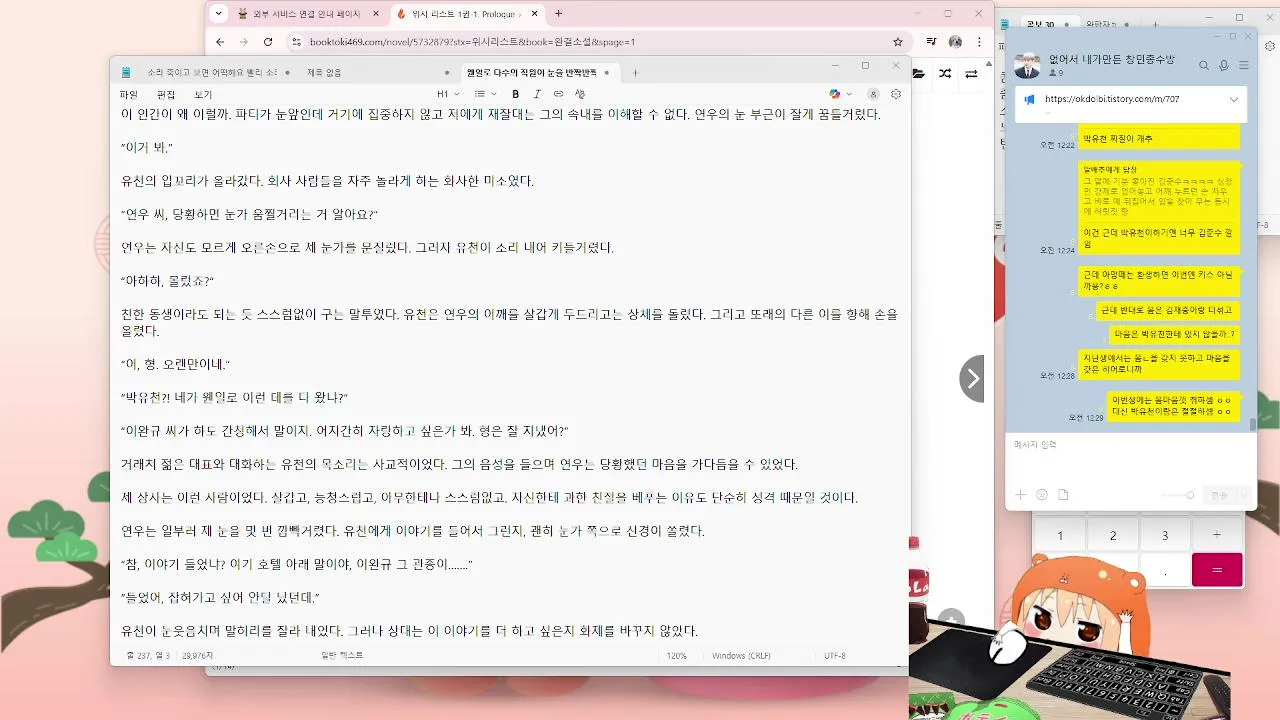Apply bold formatting in Notepad toolbar

pos(516,94)
